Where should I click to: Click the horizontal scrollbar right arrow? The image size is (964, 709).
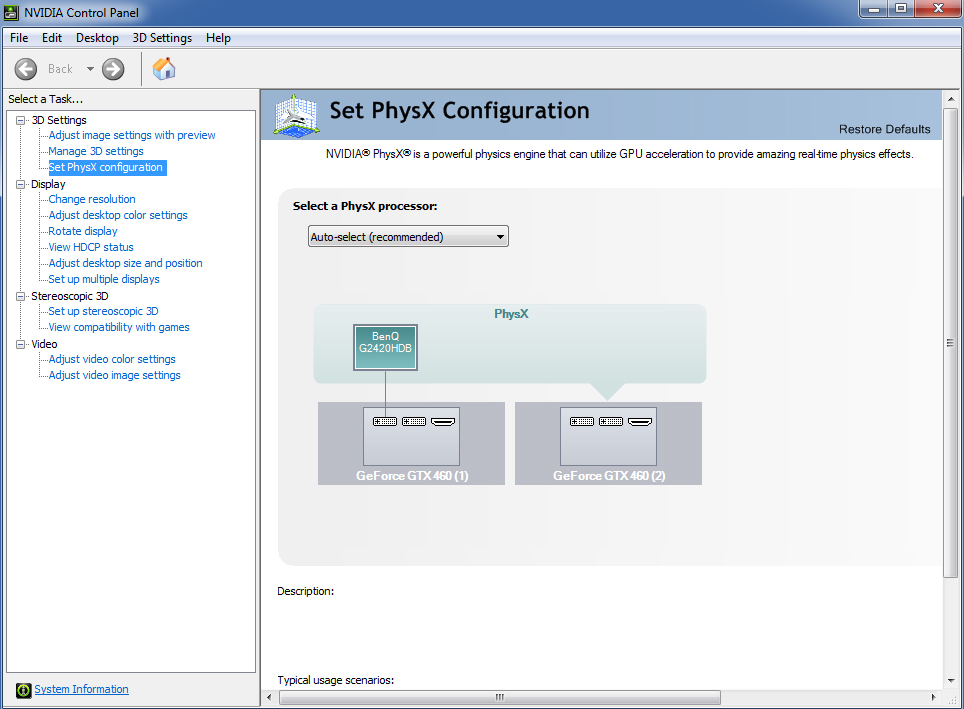click(933, 697)
